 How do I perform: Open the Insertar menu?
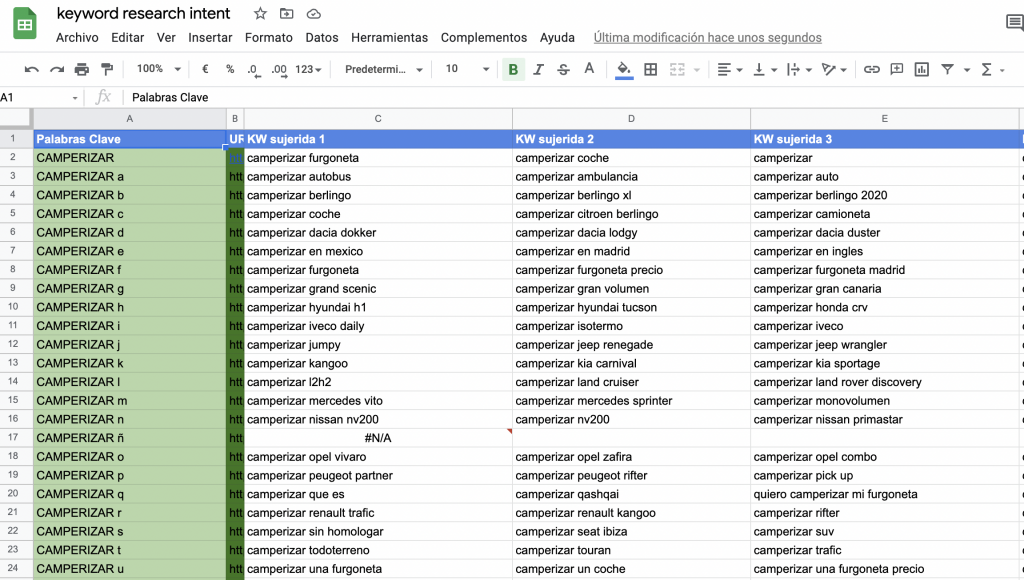[x=210, y=38]
